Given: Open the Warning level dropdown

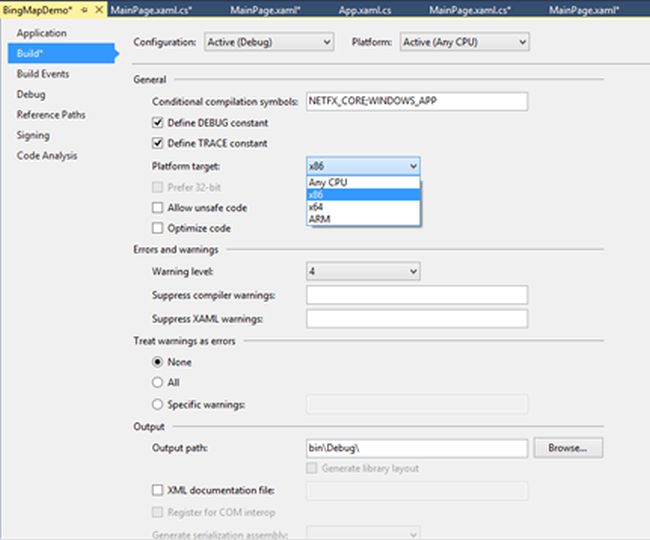Looking at the screenshot, I should pos(363,271).
